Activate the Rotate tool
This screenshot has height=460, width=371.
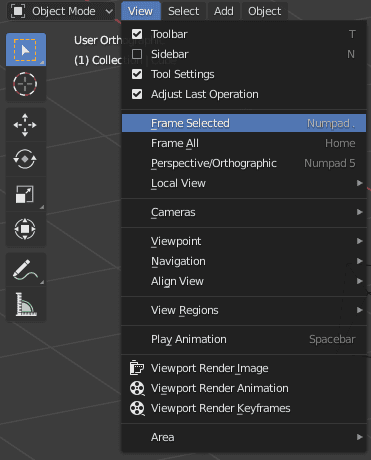pyautogui.click(x=26, y=160)
